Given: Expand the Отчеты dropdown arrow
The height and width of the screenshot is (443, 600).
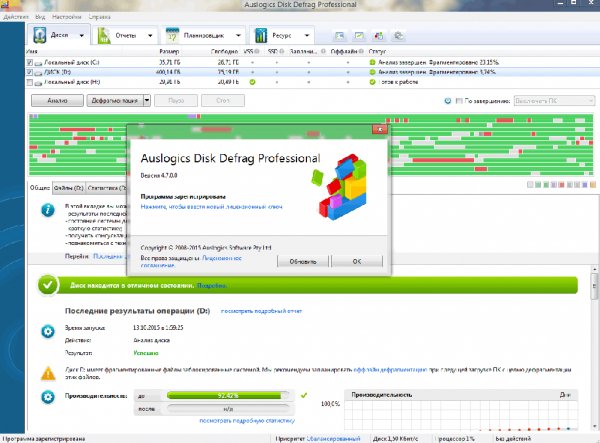Looking at the screenshot, I should click(150, 36).
